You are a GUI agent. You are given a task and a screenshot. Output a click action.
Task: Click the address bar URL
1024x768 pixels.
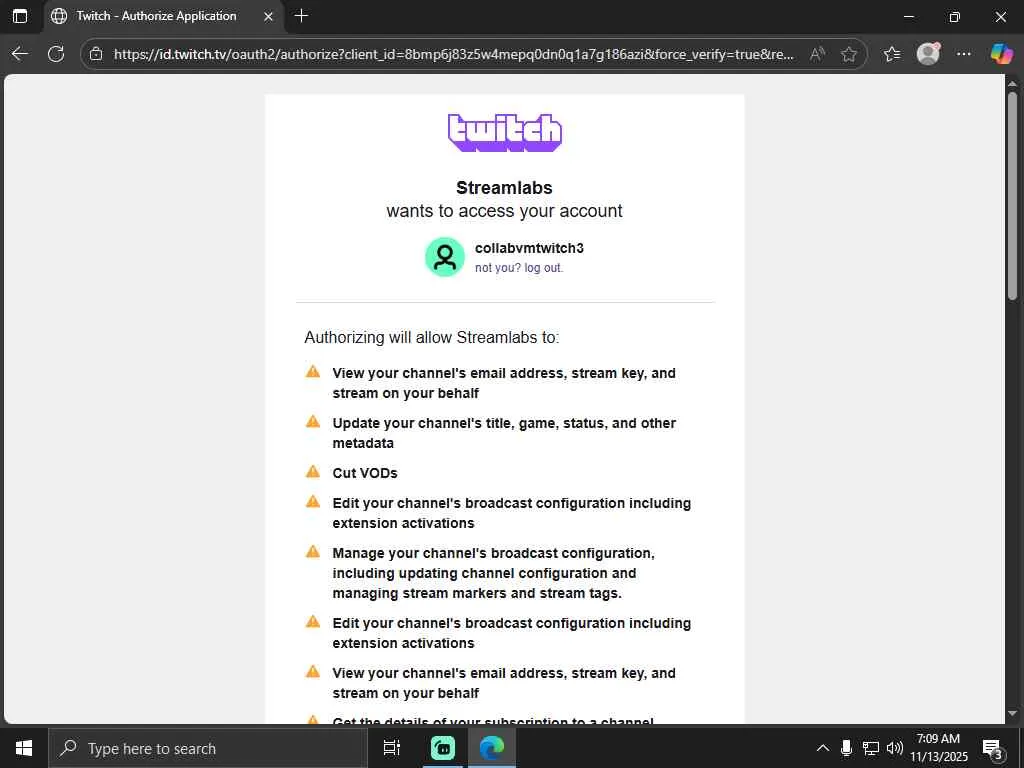[x=454, y=54]
